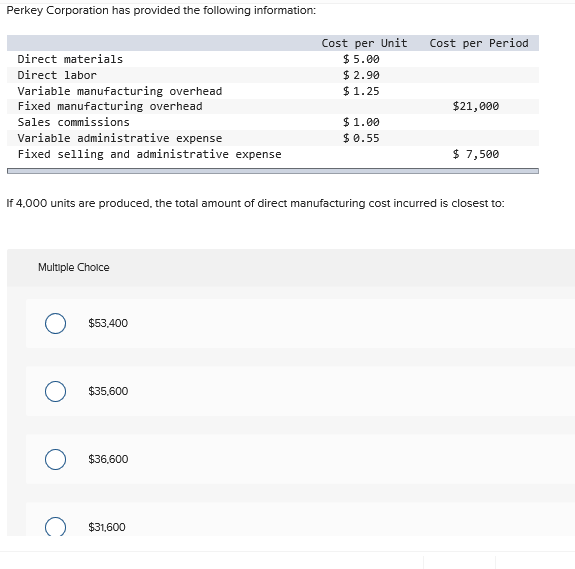The height and width of the screenshot is (569, 575).
Task: Select the $53,400 answer radio button
Action: point(55,323)
